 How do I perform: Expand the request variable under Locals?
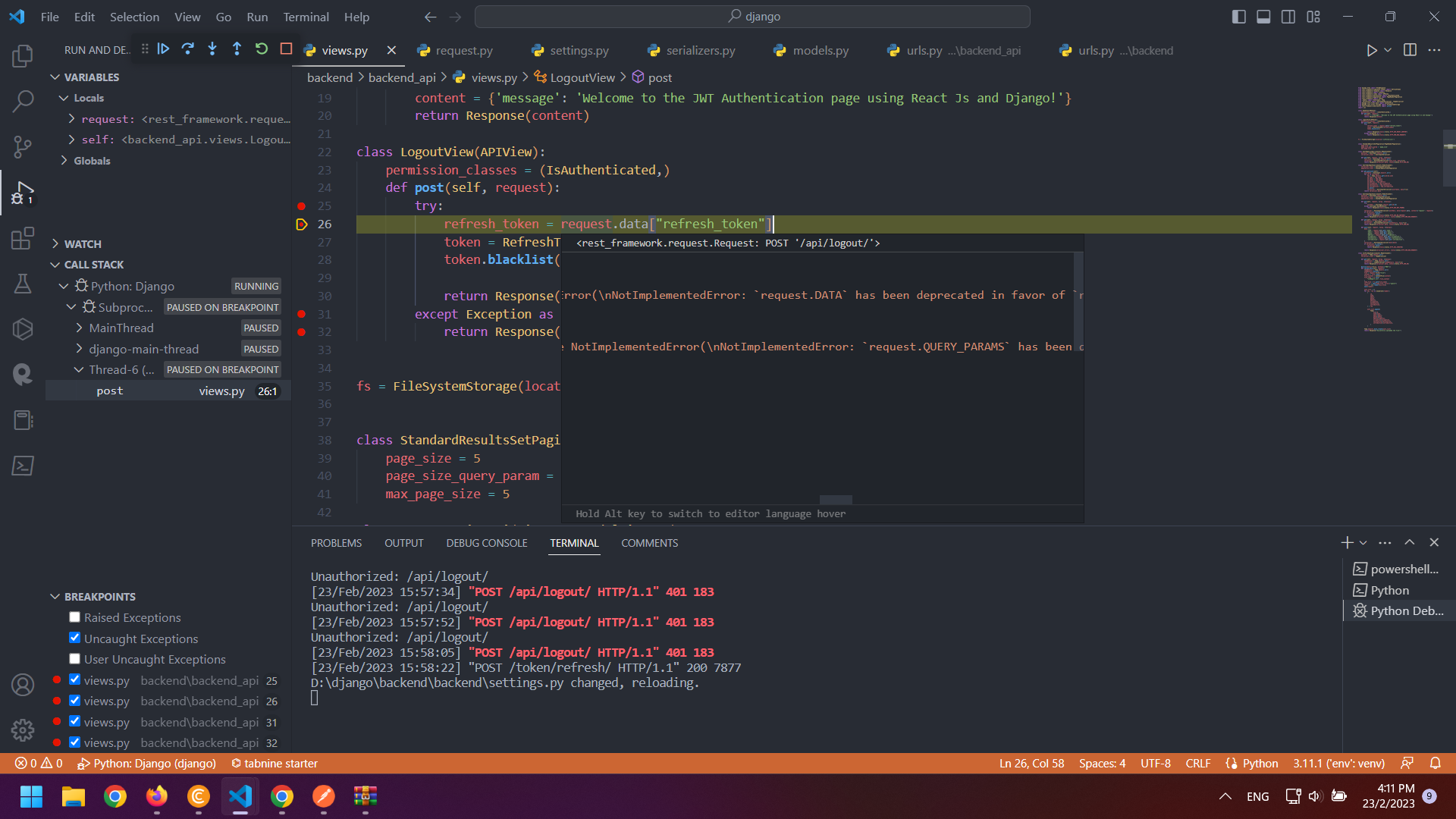pos(72,118)
